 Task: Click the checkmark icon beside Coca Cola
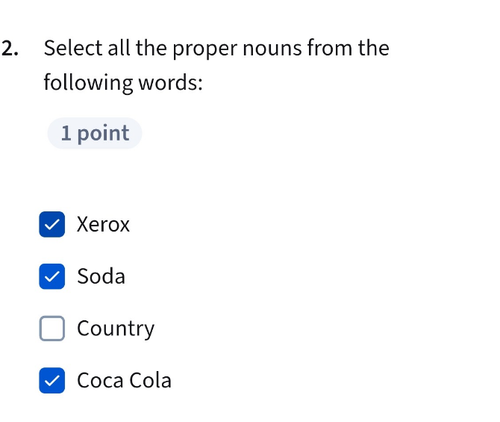tap(52, 381)
